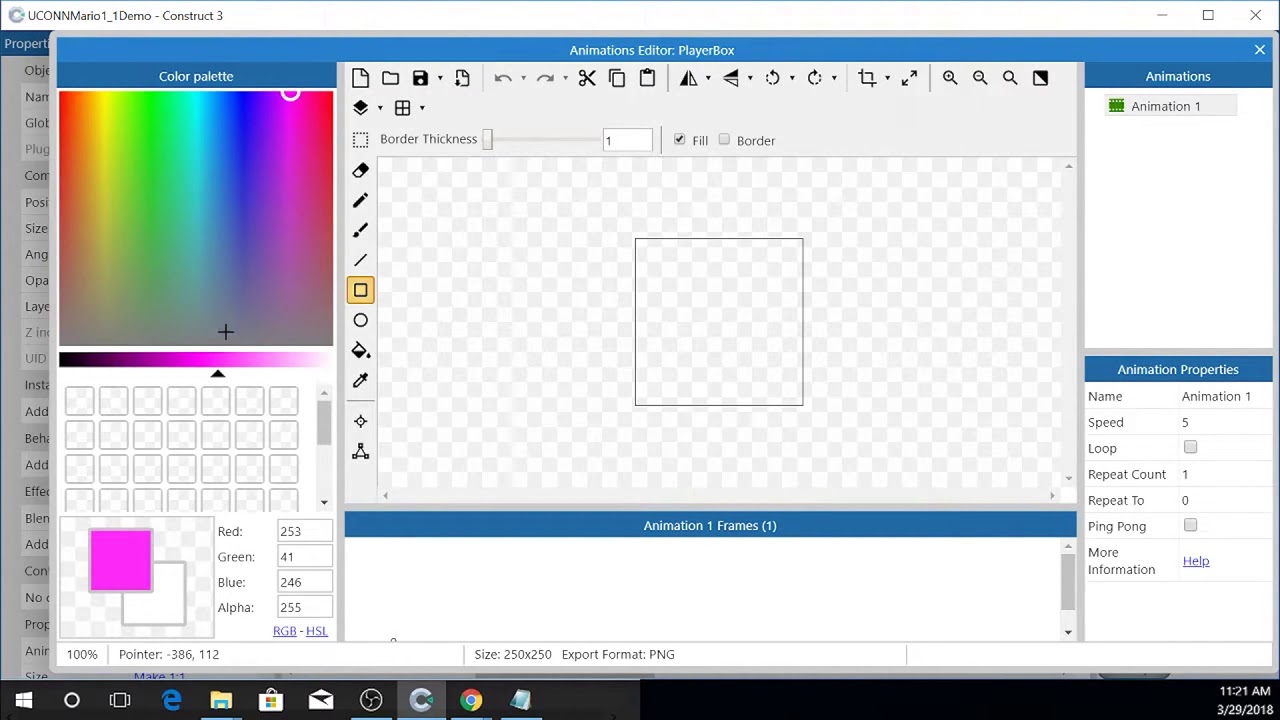Screen dimensions: 1280x720
Task: Switch color mode to HSL
Action: [317, 631]
